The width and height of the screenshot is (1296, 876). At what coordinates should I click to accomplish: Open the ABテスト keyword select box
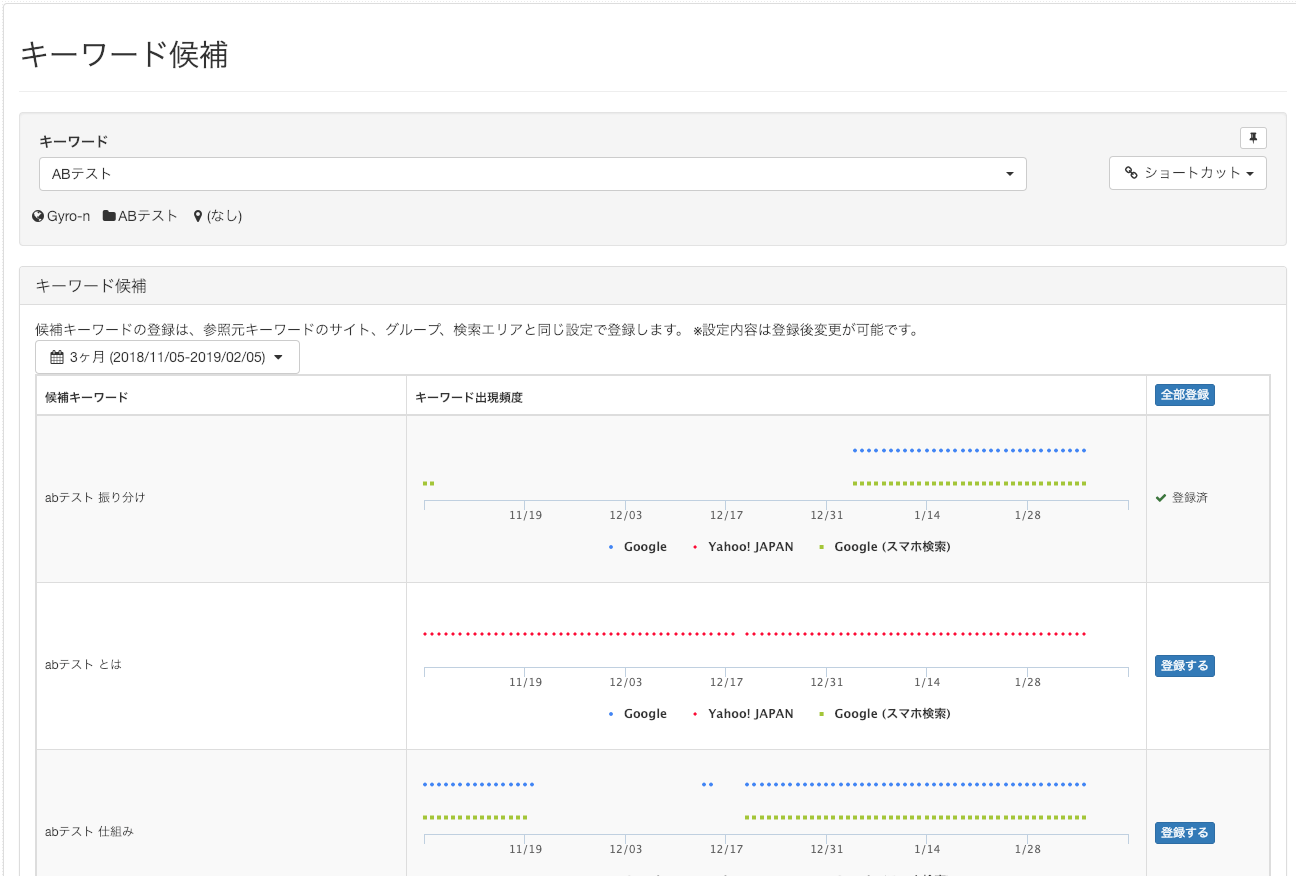point(533,174)
